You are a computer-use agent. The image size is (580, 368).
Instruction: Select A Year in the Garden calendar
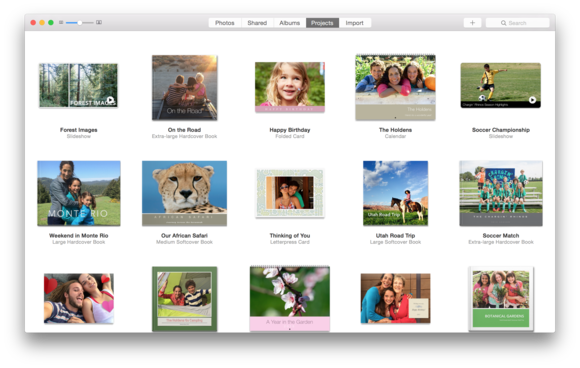click(x=290, y=298)
